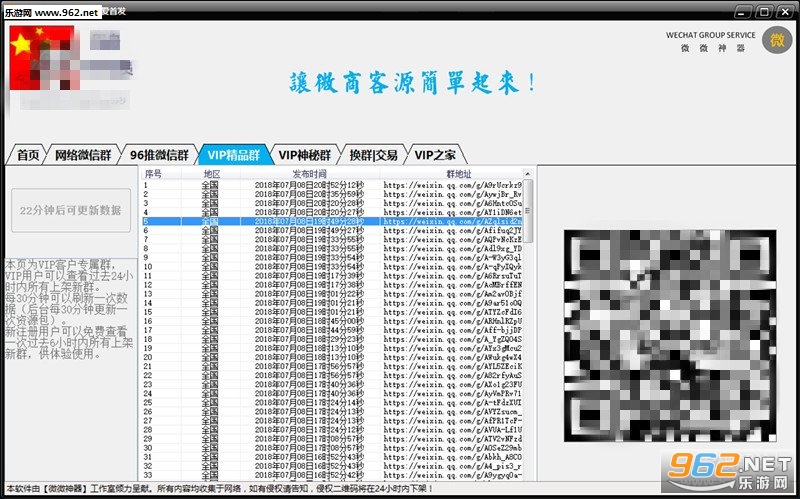800x499 pixels.
Task: Click the 22分钟后可更新数据 button
Action: pyautogui.click(x=71, y=210)
